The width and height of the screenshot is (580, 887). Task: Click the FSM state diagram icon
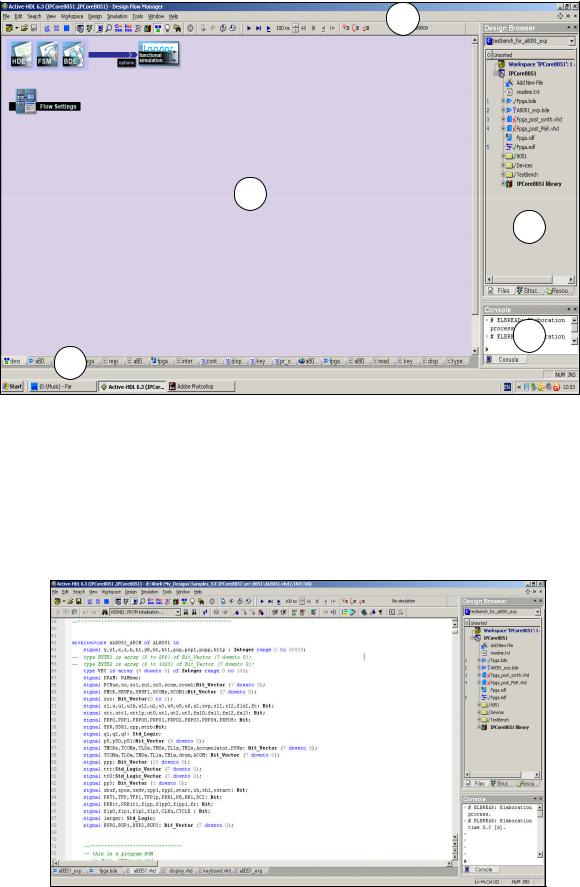click(46, 54)
